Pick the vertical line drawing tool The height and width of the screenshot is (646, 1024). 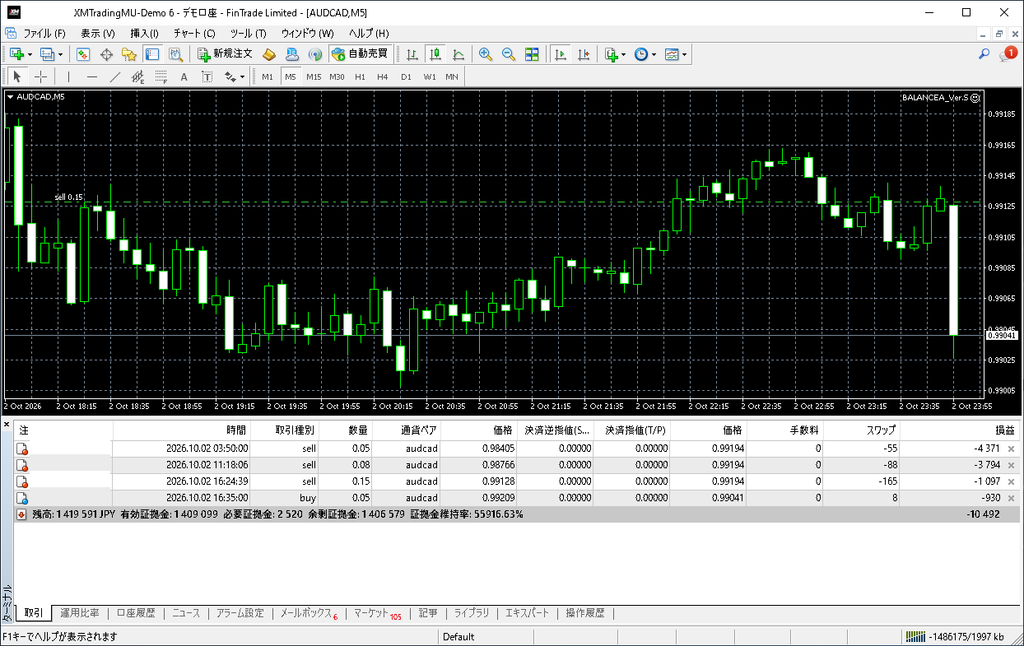point(68,76)
